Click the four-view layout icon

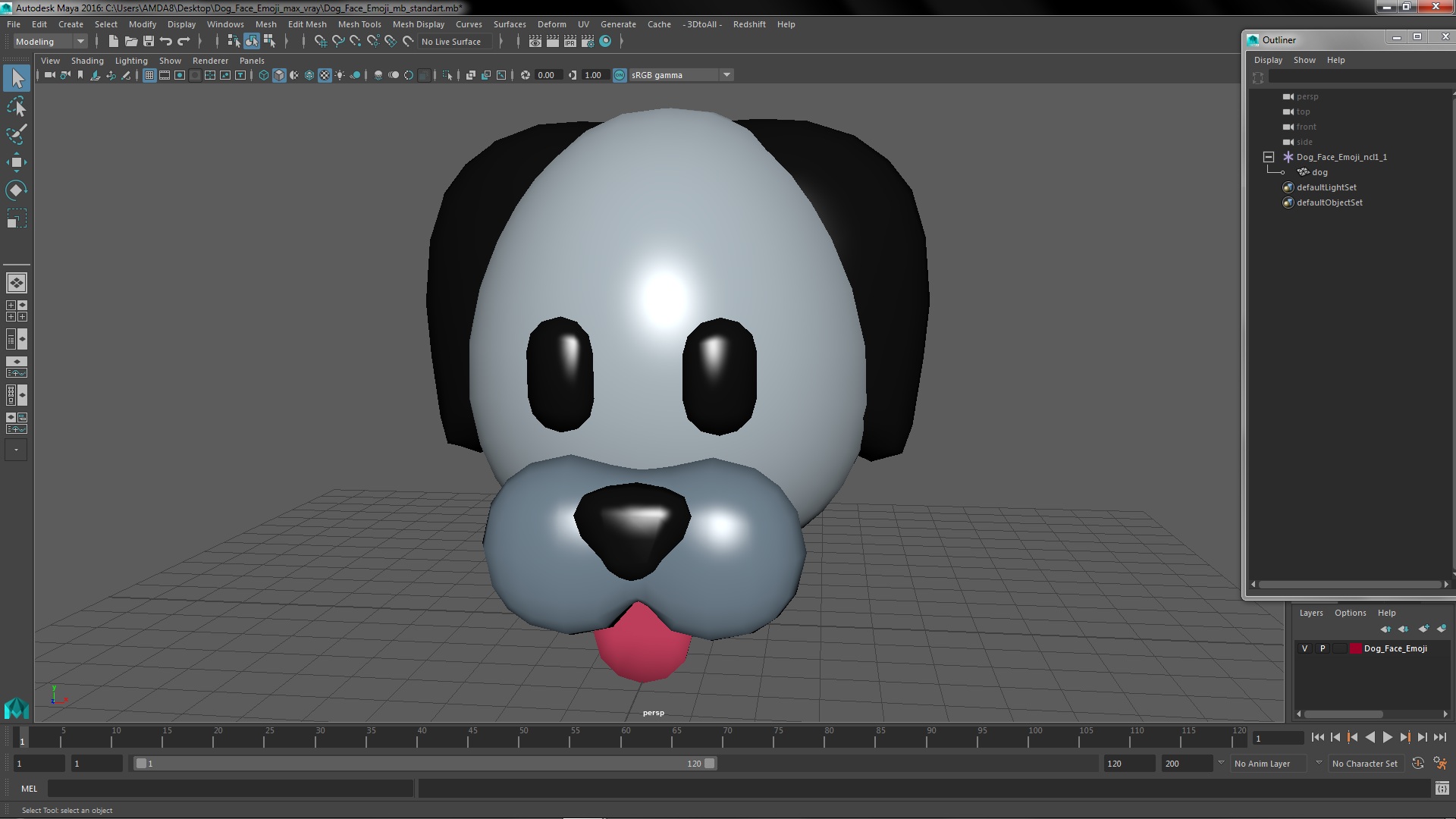pos(16,311)
